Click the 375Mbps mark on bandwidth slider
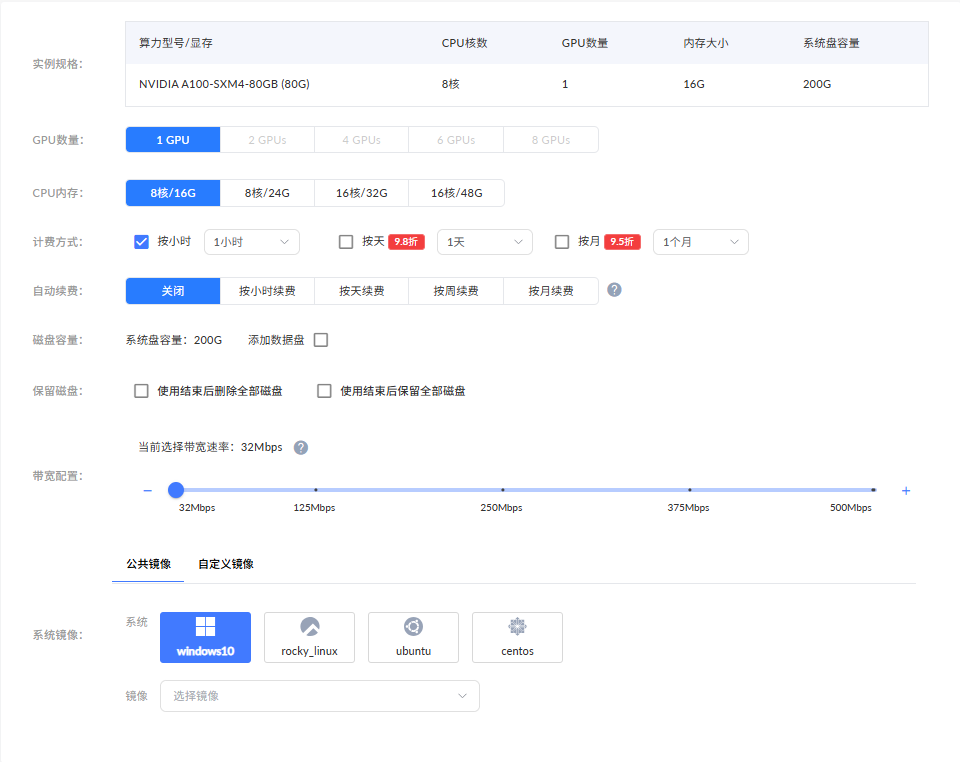This screenshot has width=960, height=762. (x=689, y=490)
